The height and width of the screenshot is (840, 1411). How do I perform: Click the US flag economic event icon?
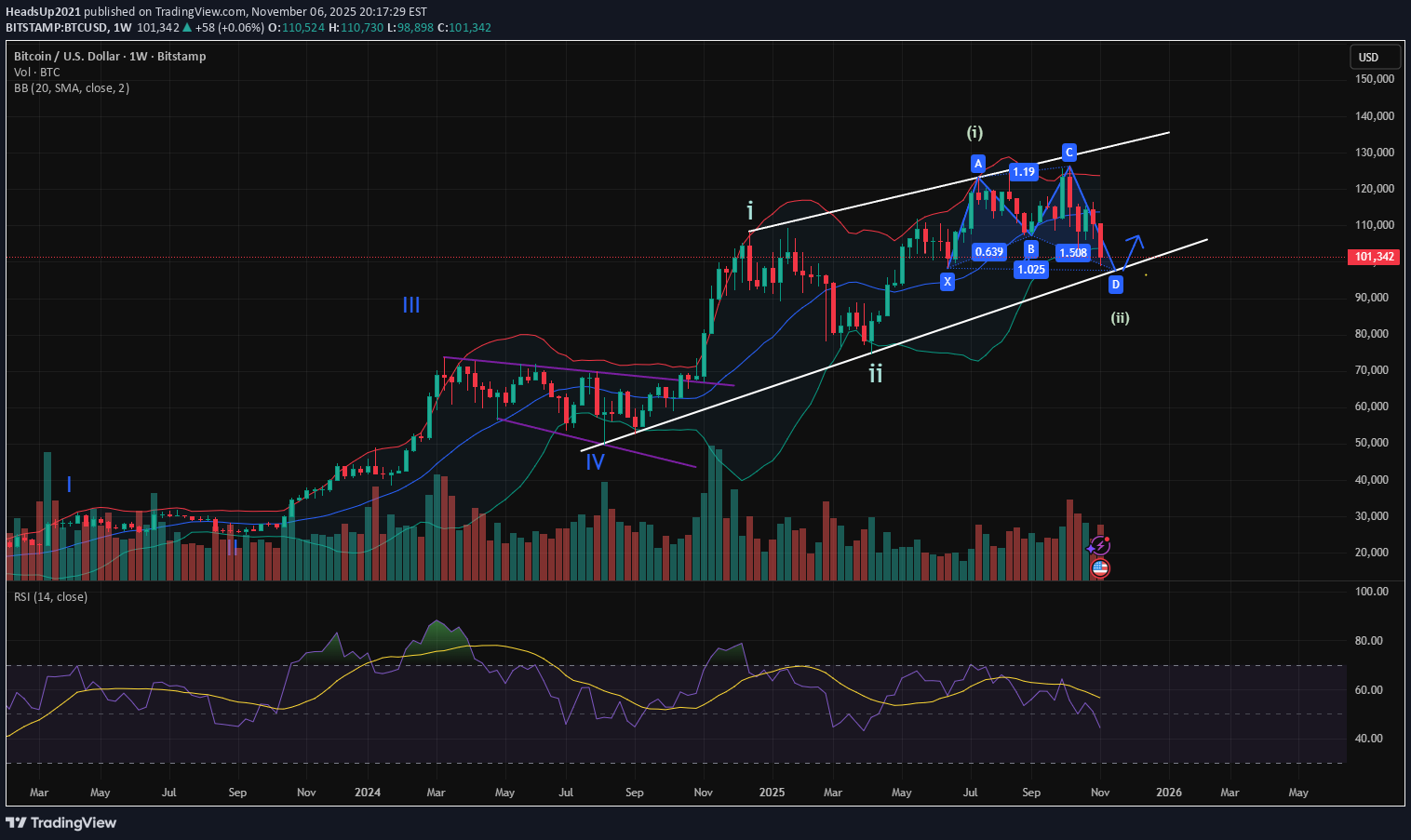coord(1100,567)
